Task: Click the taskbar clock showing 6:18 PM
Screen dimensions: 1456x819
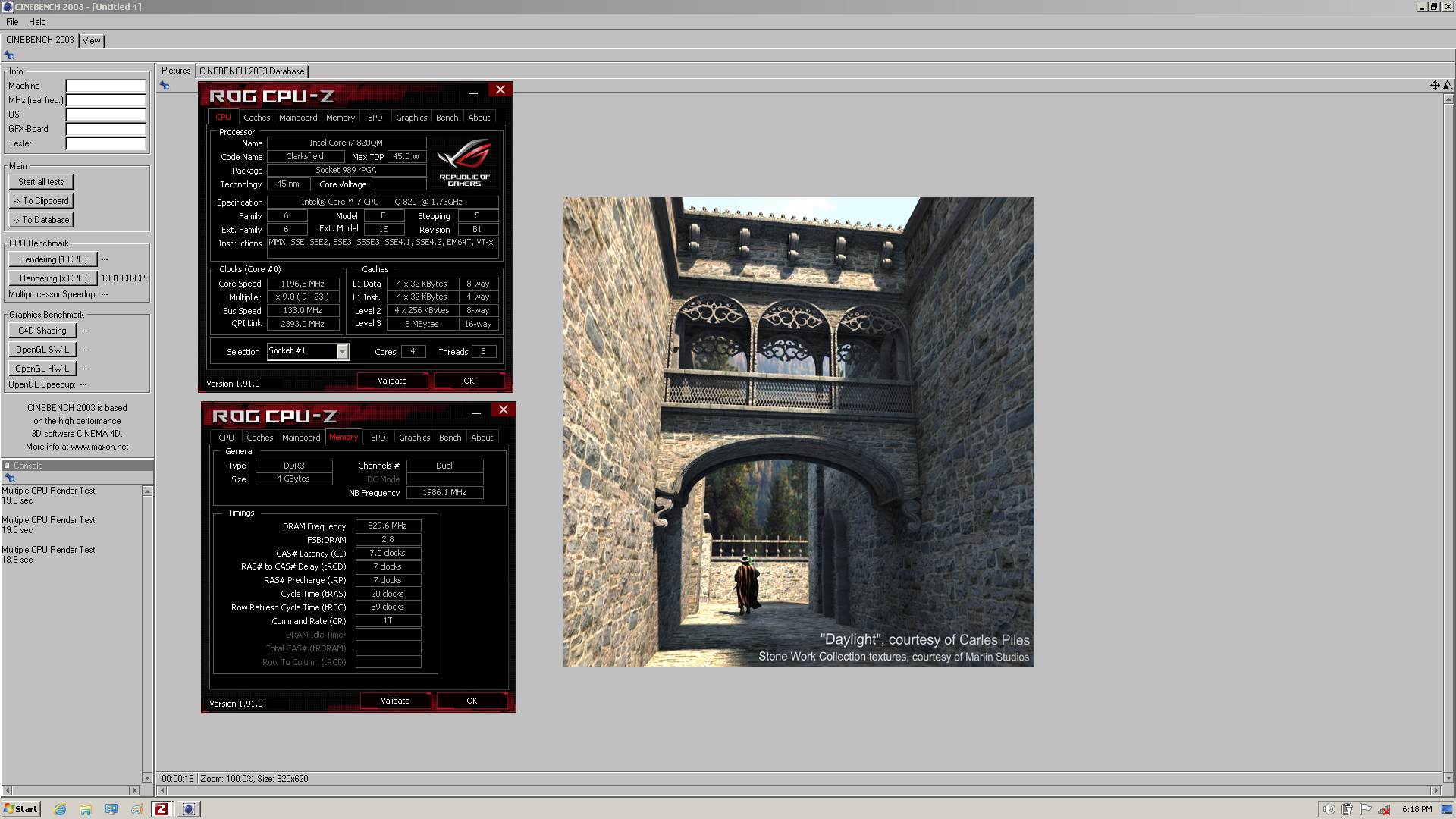Action: pos(1417,809)
